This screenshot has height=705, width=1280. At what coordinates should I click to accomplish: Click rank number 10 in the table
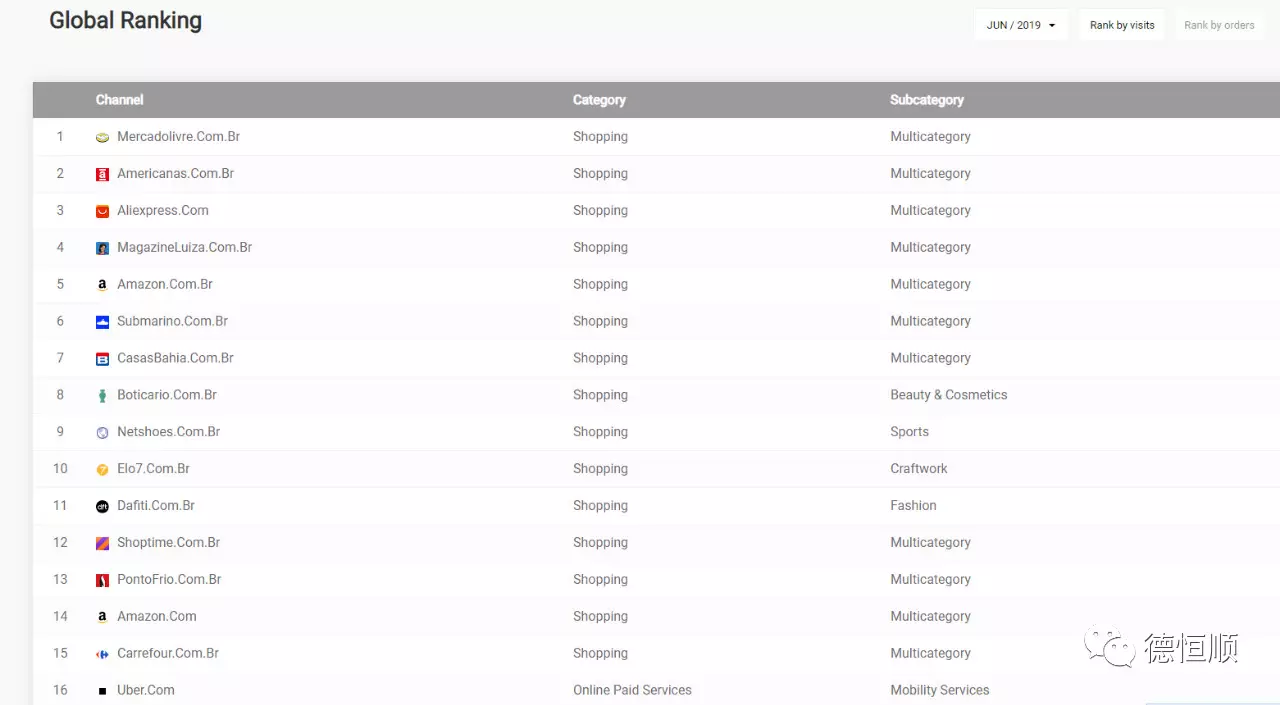[x=60, y=469]
